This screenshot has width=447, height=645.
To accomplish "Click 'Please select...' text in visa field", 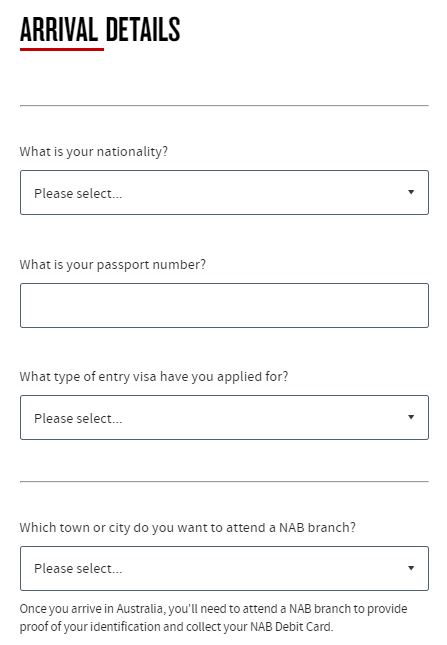I will point(78,418).
